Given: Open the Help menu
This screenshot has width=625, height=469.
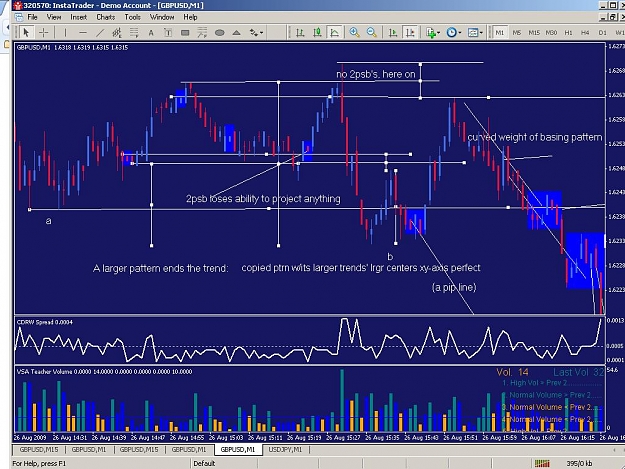Looking at the screenshot, I should [x=190, y=17].
